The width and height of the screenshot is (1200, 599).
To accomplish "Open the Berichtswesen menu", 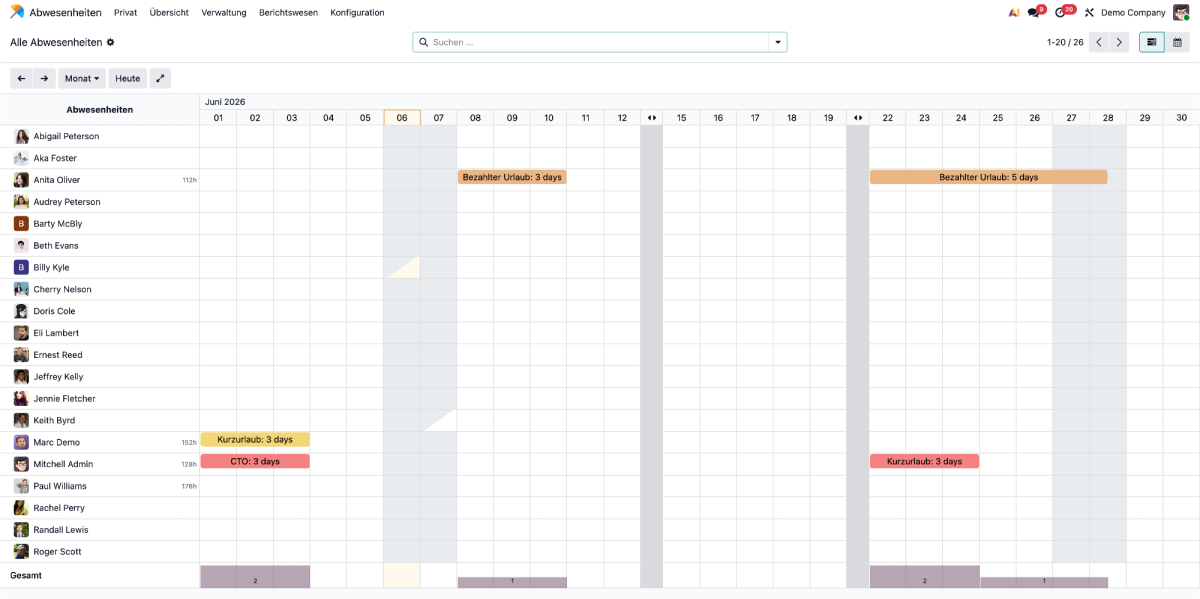I will pos(288,13).
